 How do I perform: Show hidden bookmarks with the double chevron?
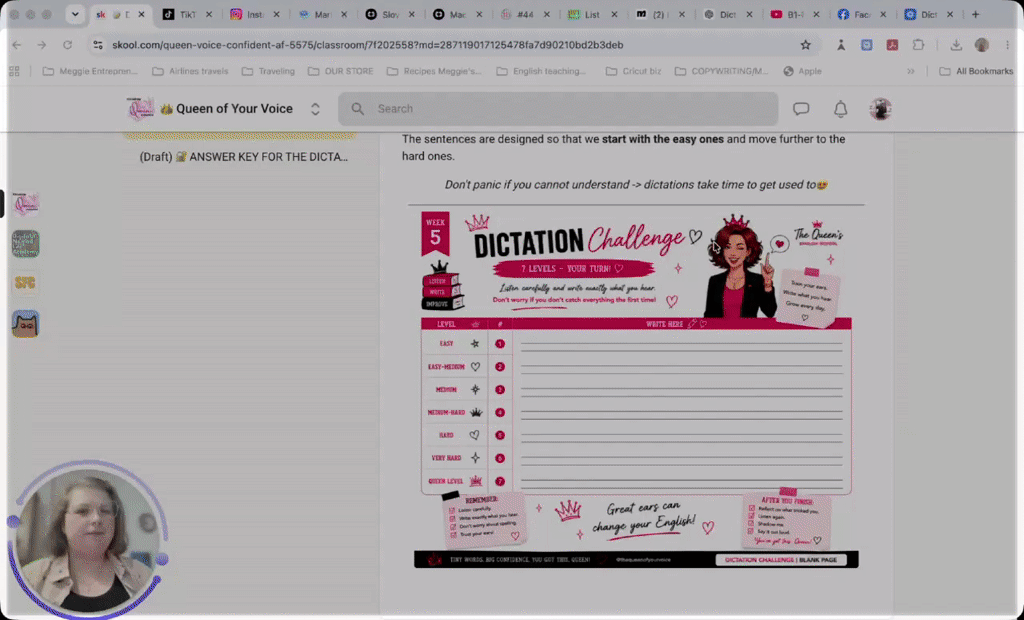910,71
